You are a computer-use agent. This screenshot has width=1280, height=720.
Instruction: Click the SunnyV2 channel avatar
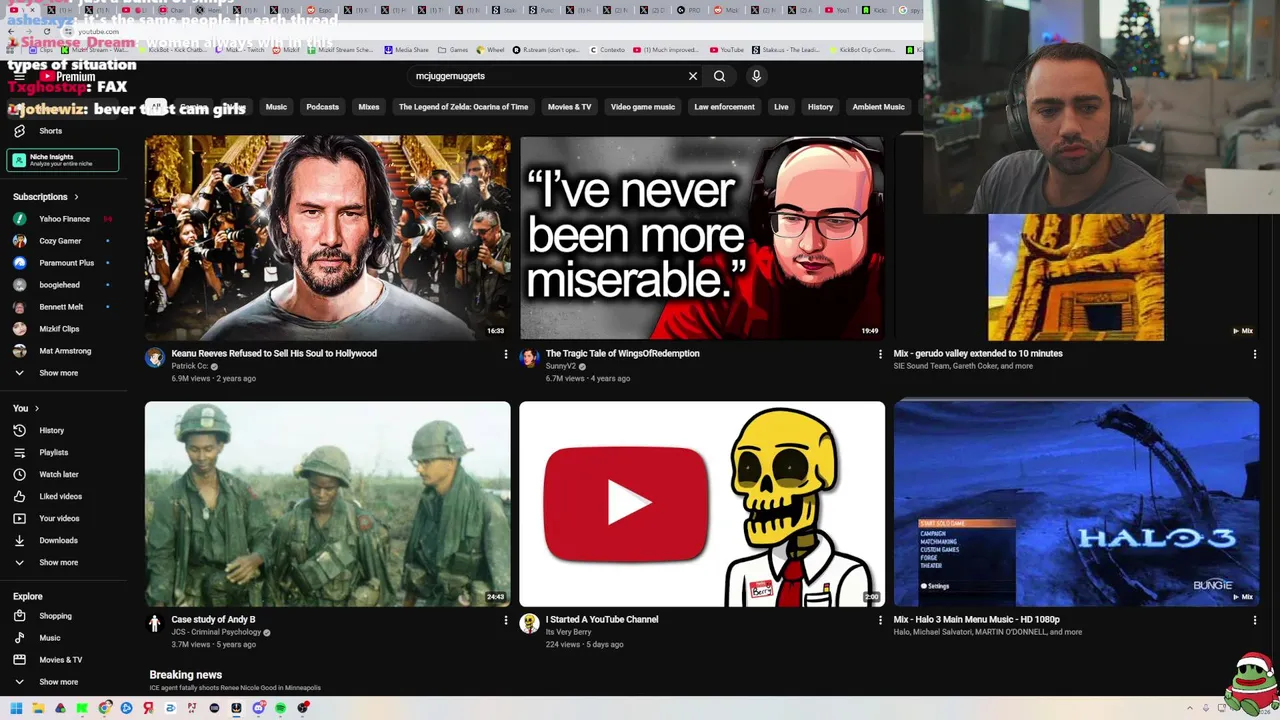[x=529, y=358]
